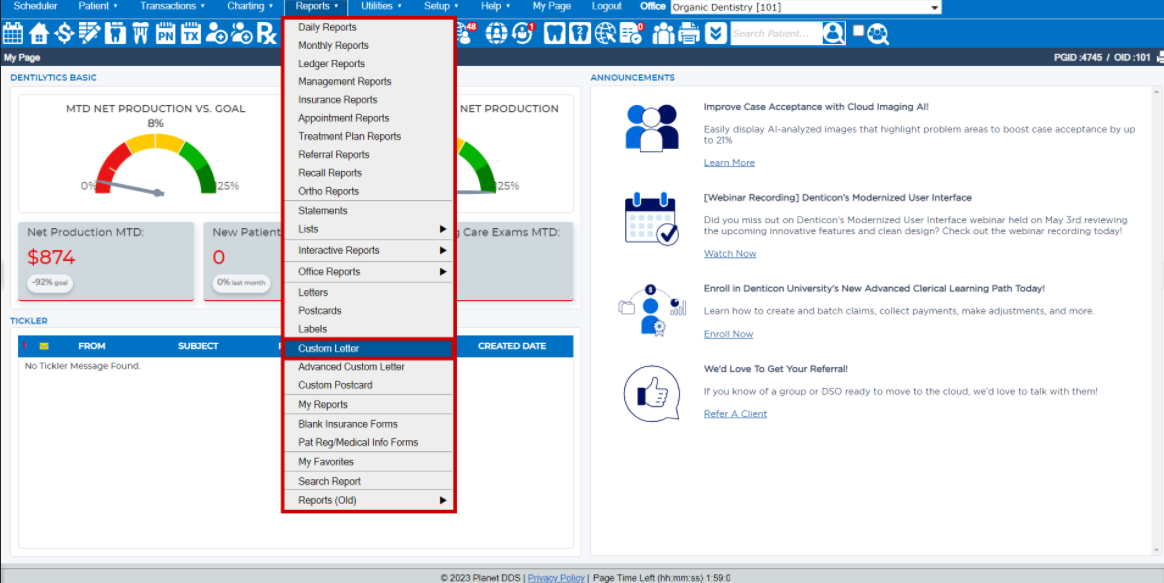Click the Net Production MTD $874 card
Viewport: 1164px width, 583px height.
(106, 261)
